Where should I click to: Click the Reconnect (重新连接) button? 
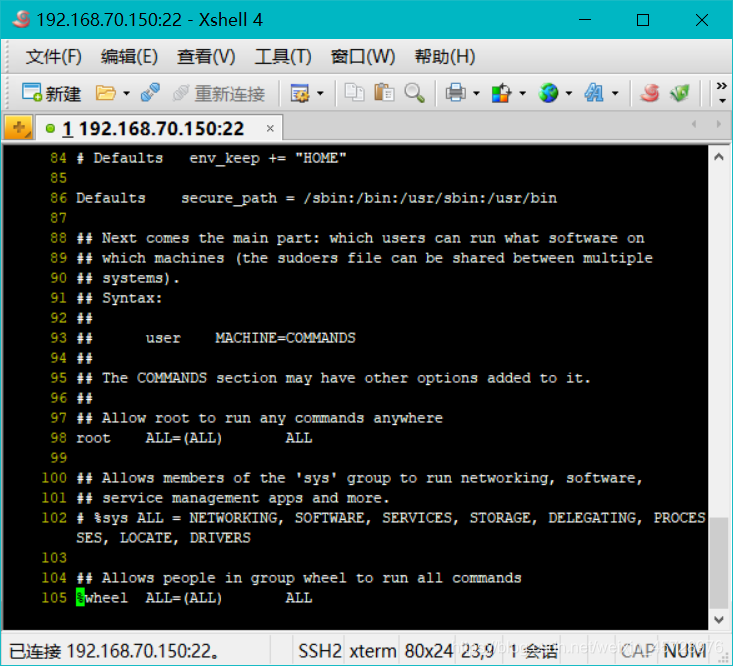219,93
